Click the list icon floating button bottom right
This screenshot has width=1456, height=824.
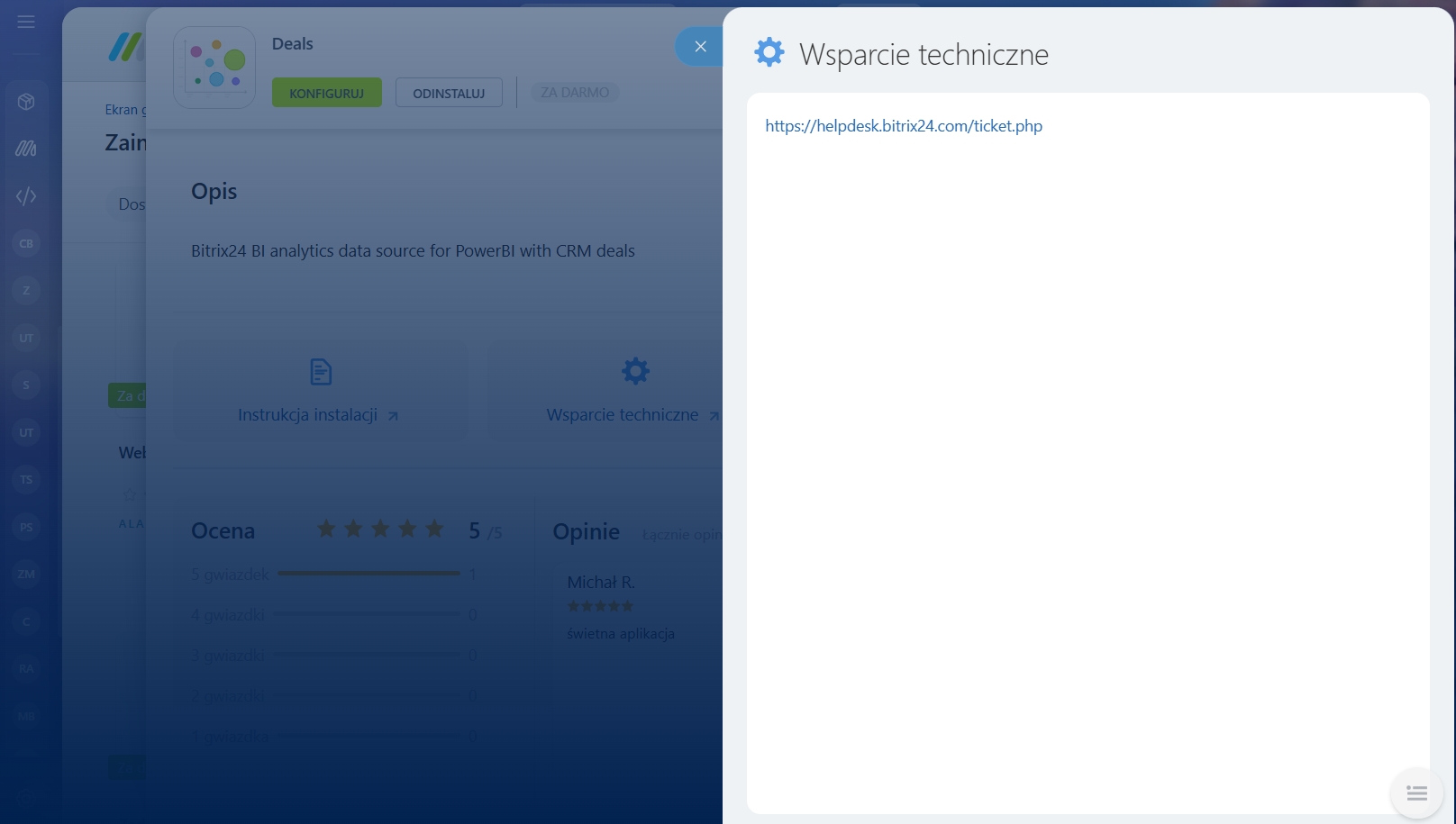[1416, 793]
